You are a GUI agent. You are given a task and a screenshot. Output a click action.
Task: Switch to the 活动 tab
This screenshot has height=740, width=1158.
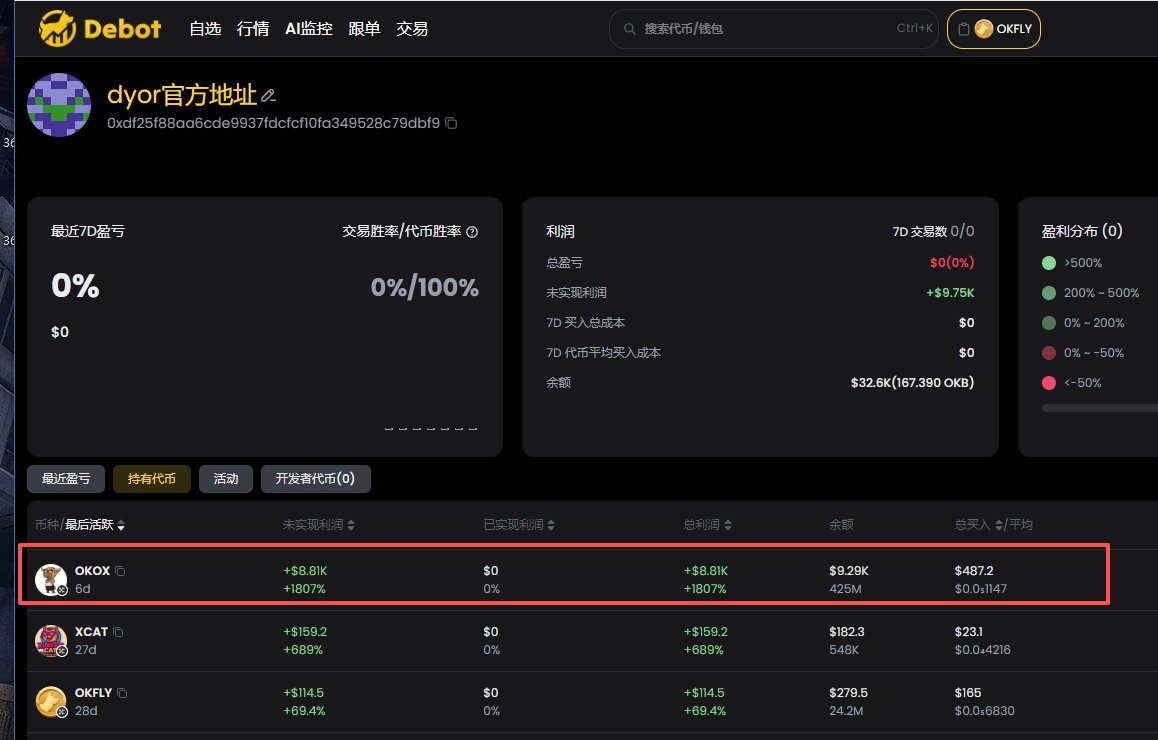pos(226,479)
